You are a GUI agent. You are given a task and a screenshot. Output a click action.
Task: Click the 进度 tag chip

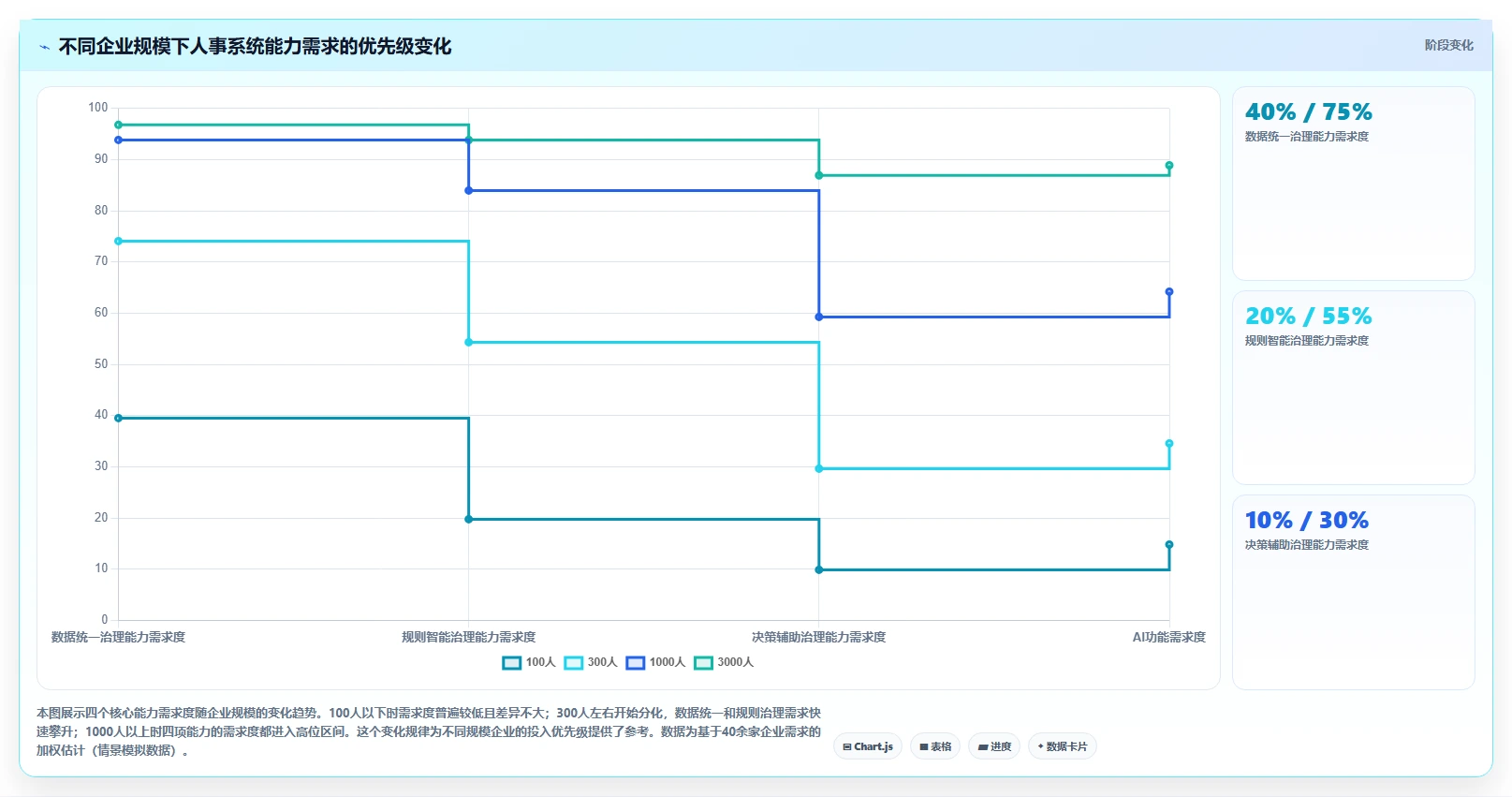pyautogui.click(x=994, y=746)
